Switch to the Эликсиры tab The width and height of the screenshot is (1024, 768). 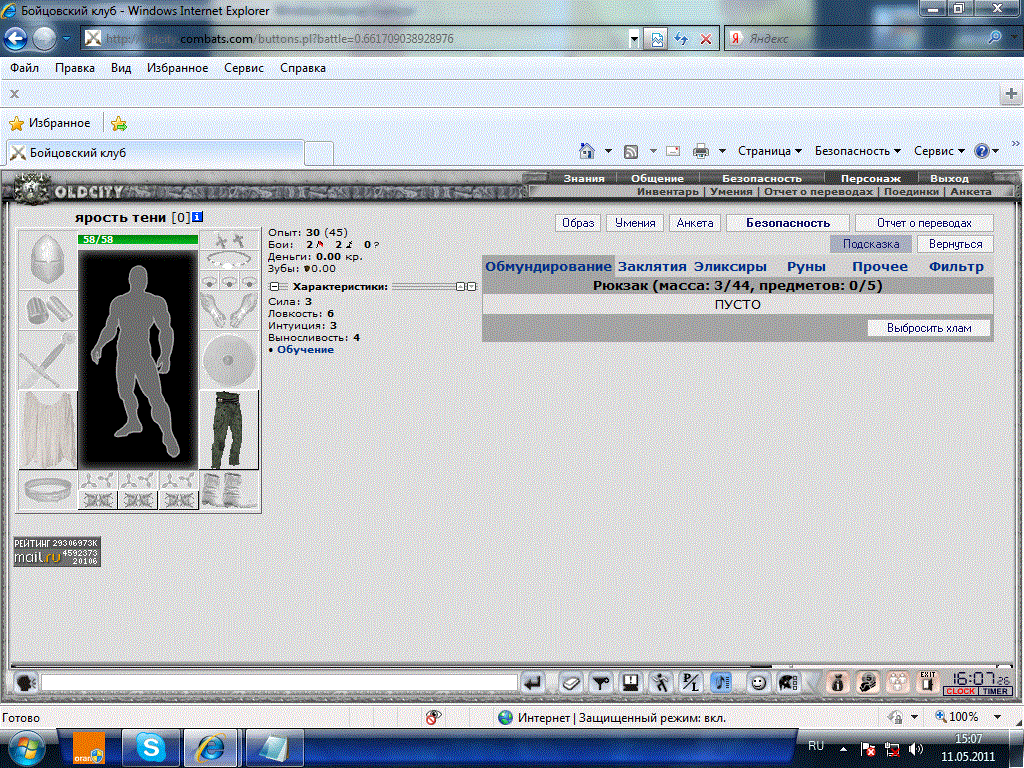[x=730, y=266]
